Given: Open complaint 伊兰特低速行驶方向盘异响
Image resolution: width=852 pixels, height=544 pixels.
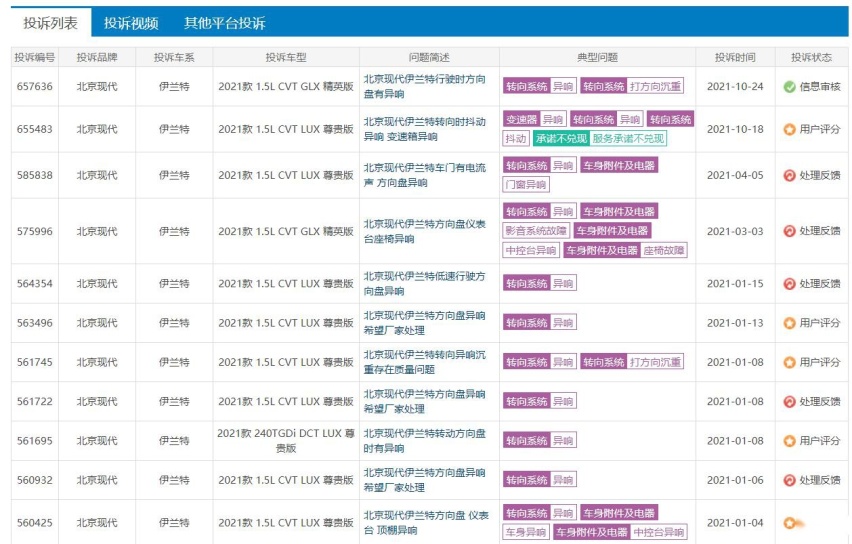Looking at the screenshot, I should click(424, 284).
